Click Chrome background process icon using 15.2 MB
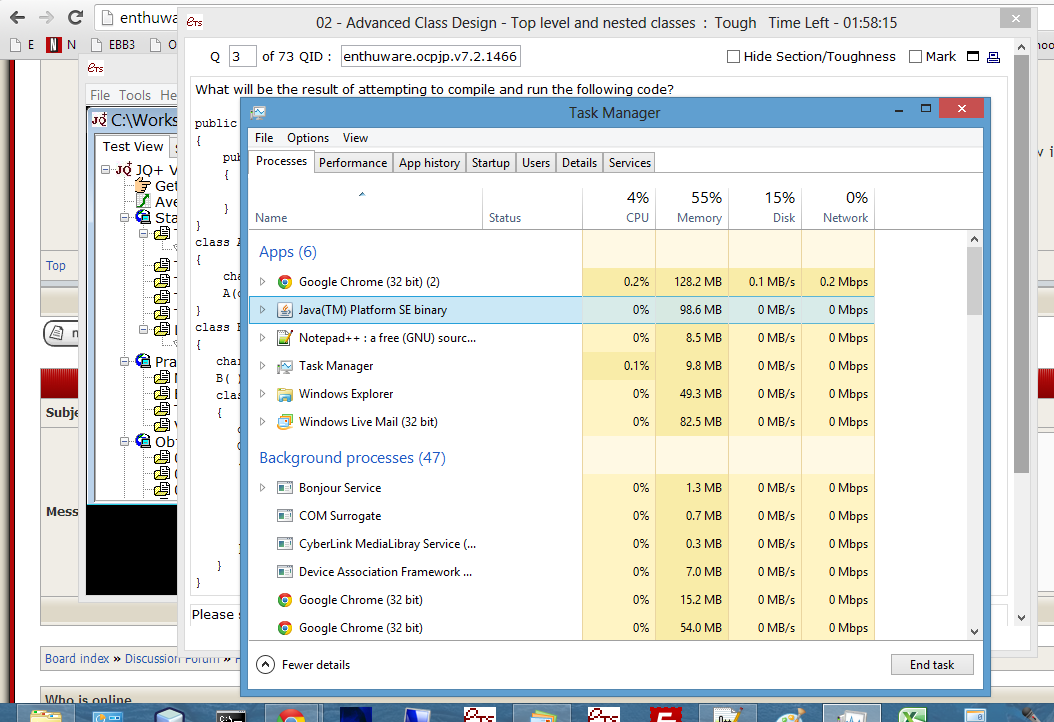This screenshot has width=1054, height=722. coord(285,600)
